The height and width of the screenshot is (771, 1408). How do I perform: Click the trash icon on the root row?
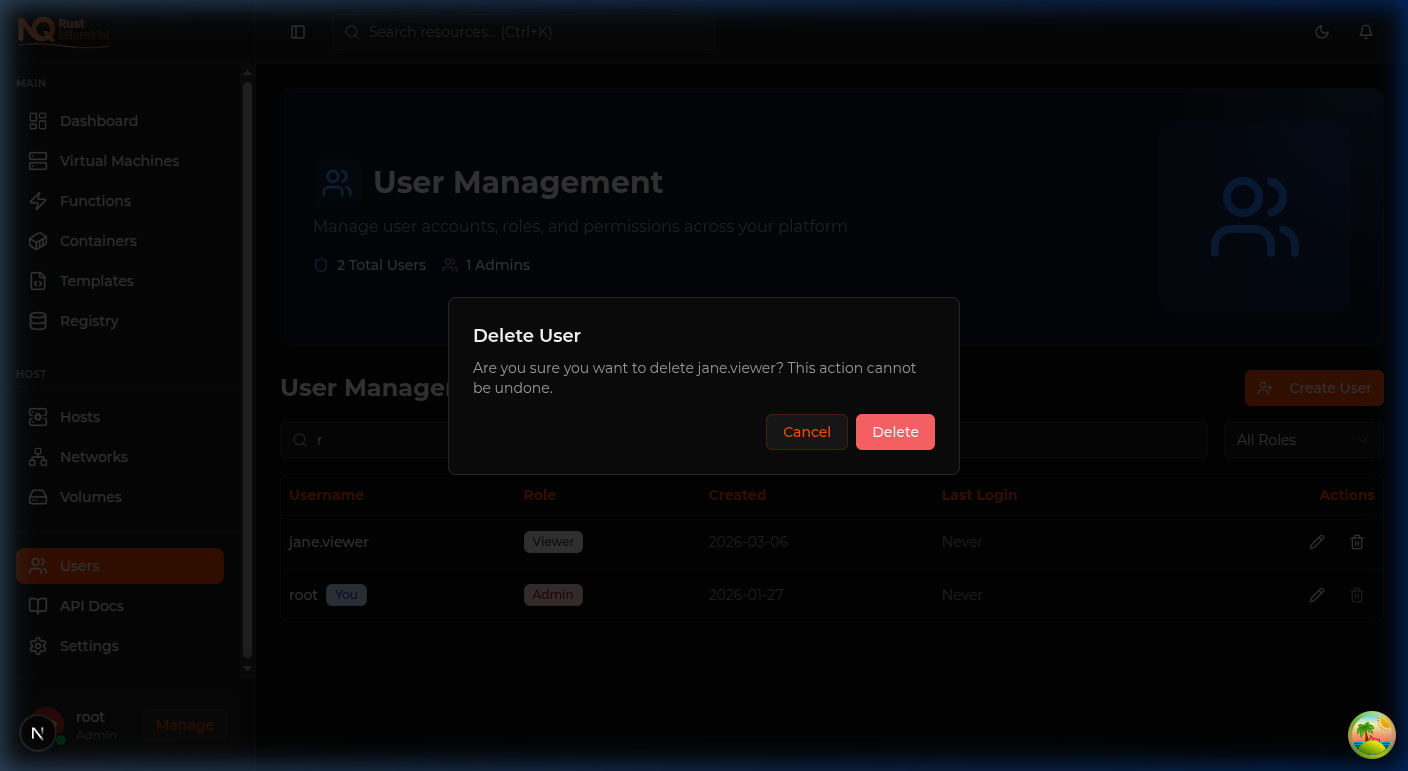1357,594
